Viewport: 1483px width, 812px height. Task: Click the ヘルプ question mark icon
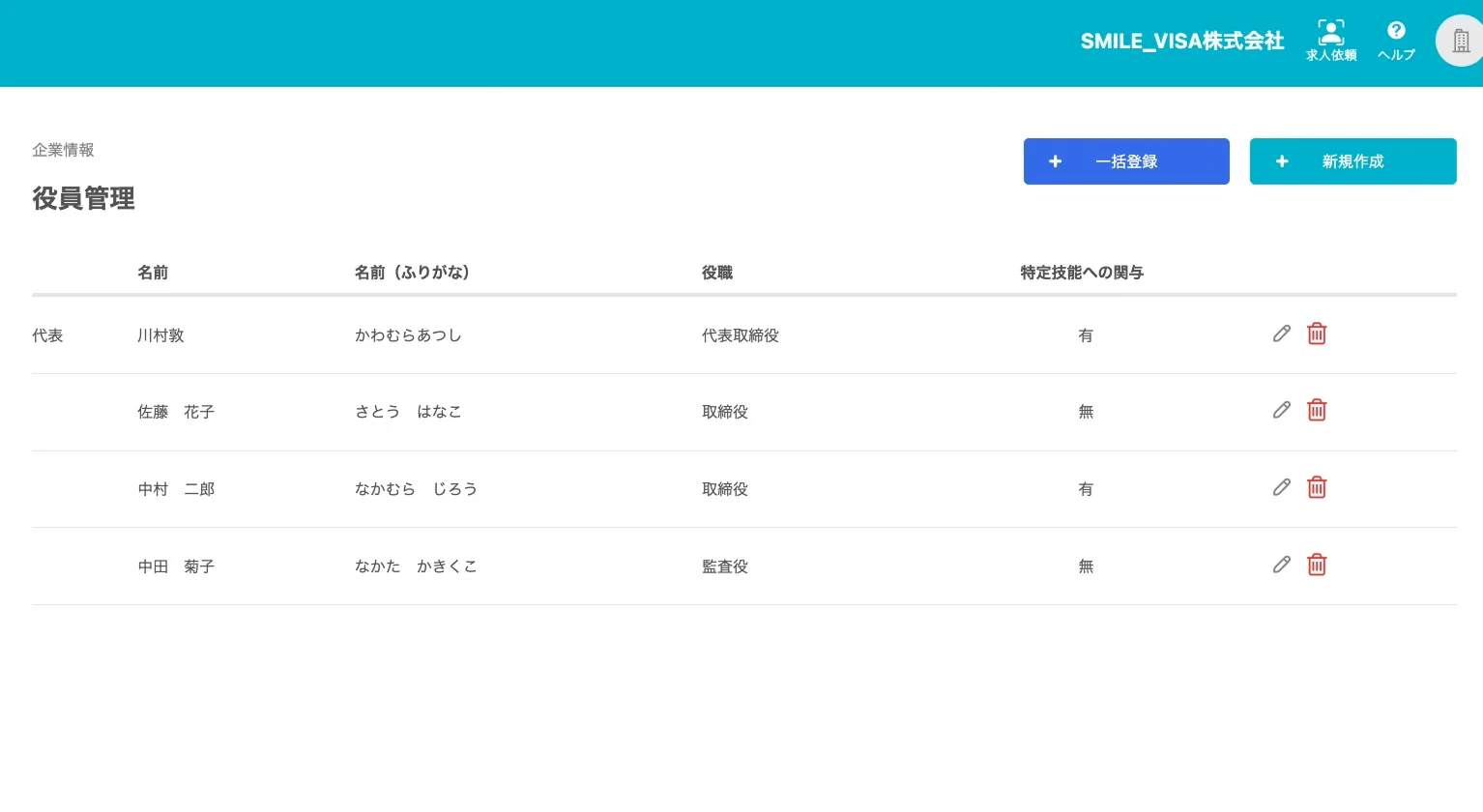coord(1396,39)
